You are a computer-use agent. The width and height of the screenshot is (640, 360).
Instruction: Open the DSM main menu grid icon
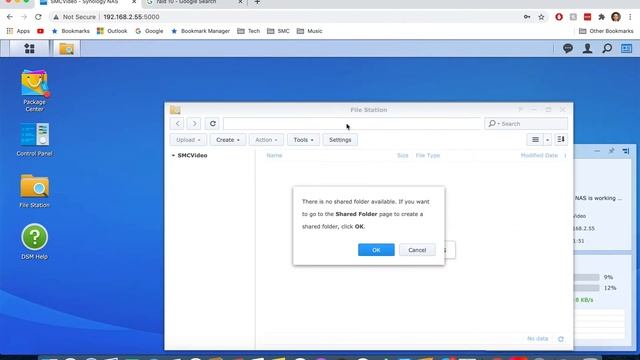[29, 49]
